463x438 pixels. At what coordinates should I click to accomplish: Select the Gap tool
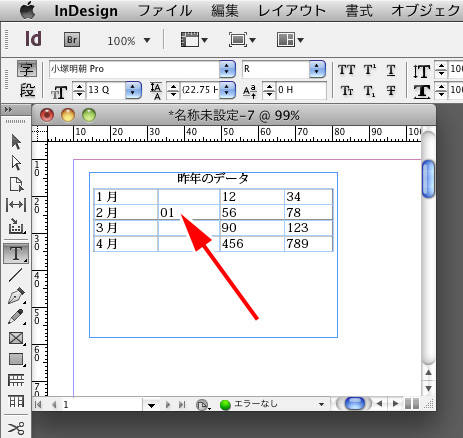click(16, 205)
